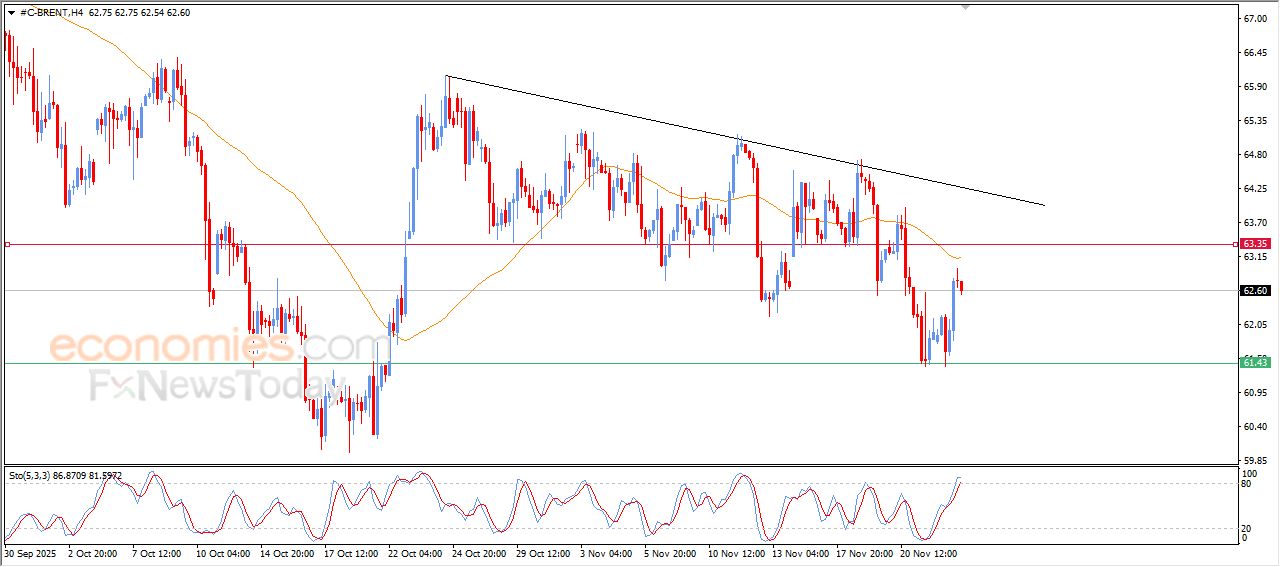Select the red 63.35 price label
Viewport: 1280px width, 567px height.
(x=1255, y=243)
